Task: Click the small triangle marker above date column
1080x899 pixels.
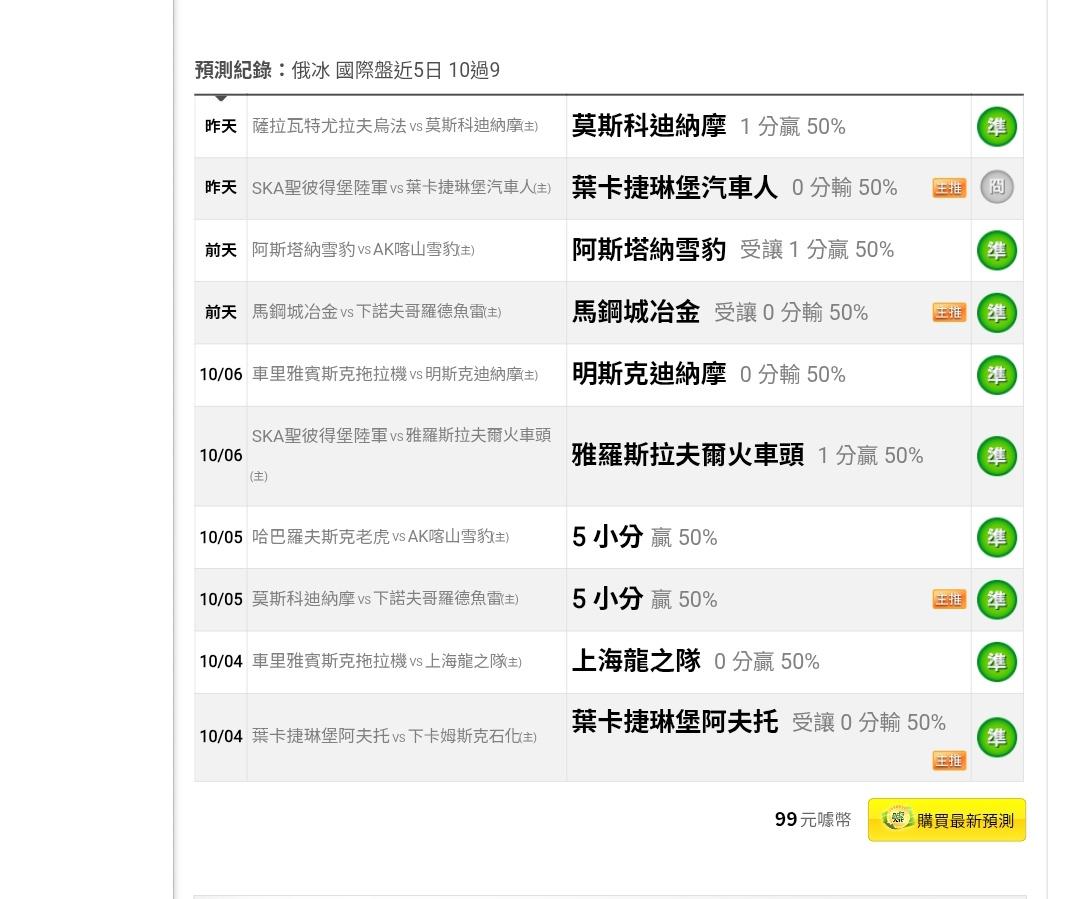Action: click(221, 98)
